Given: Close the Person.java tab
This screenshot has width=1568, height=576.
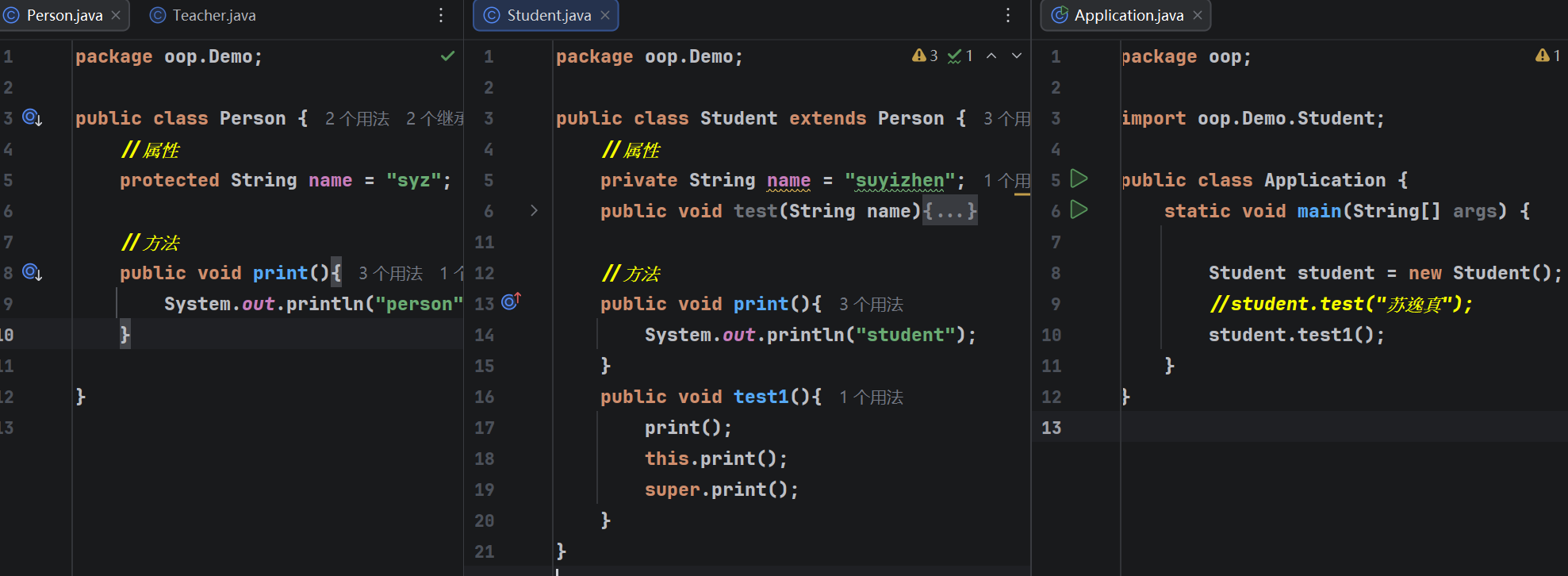Looking at the screenshot, I should (116, 15).
